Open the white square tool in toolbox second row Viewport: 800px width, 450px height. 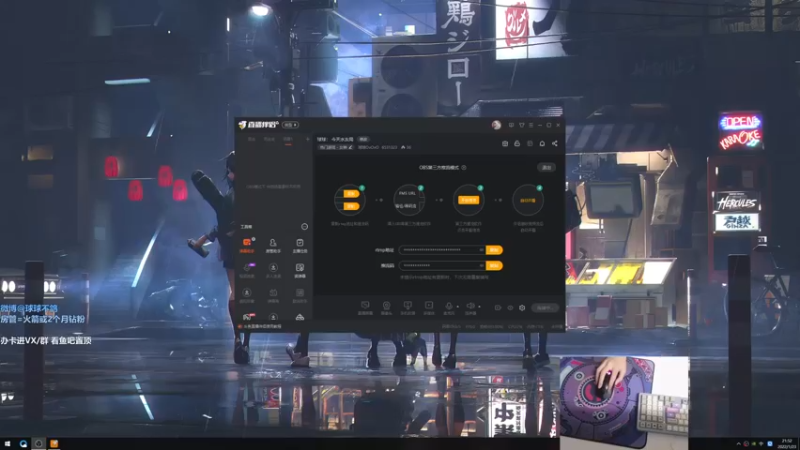coord(299,270)
